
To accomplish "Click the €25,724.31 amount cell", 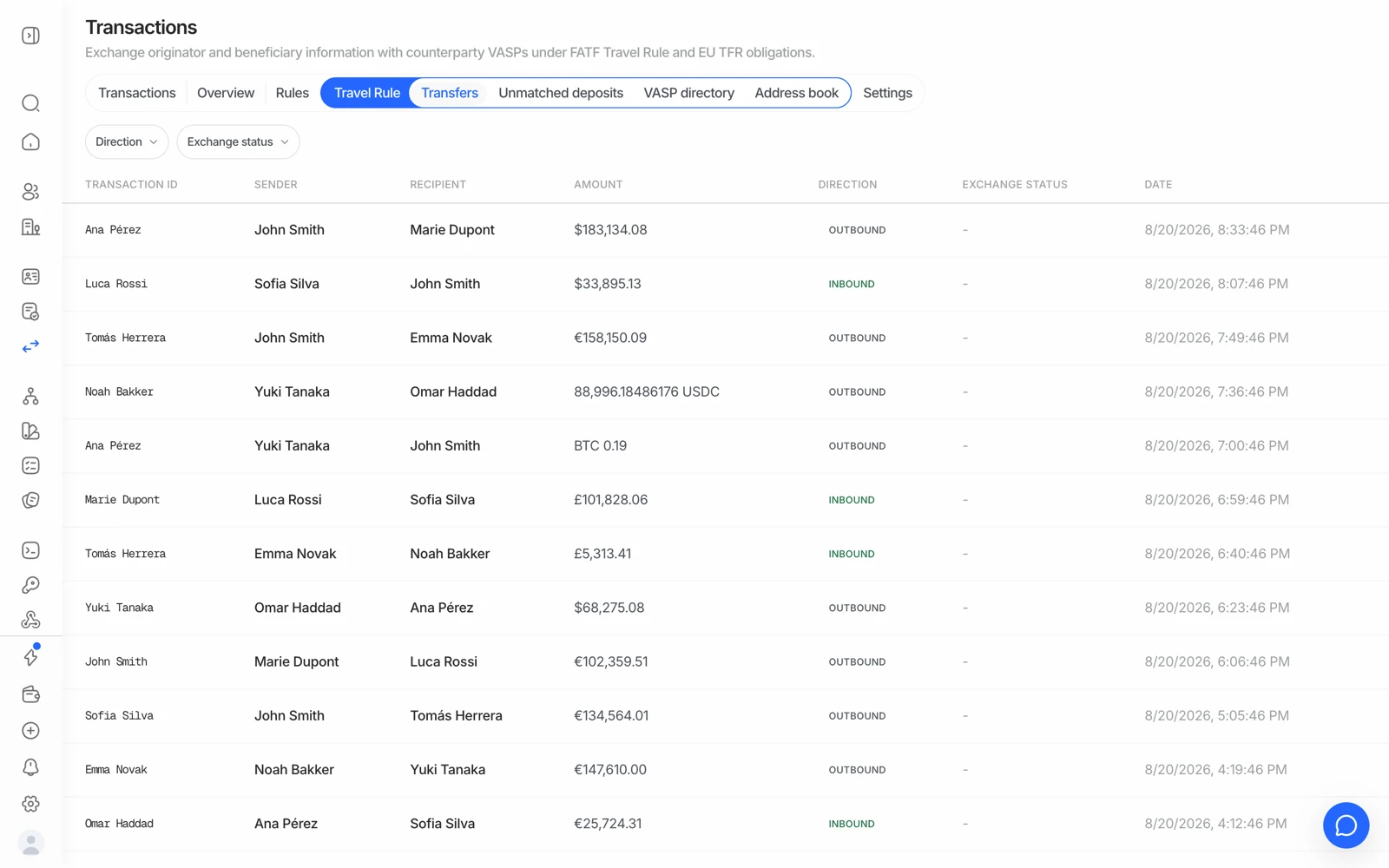I will point(608,824).
